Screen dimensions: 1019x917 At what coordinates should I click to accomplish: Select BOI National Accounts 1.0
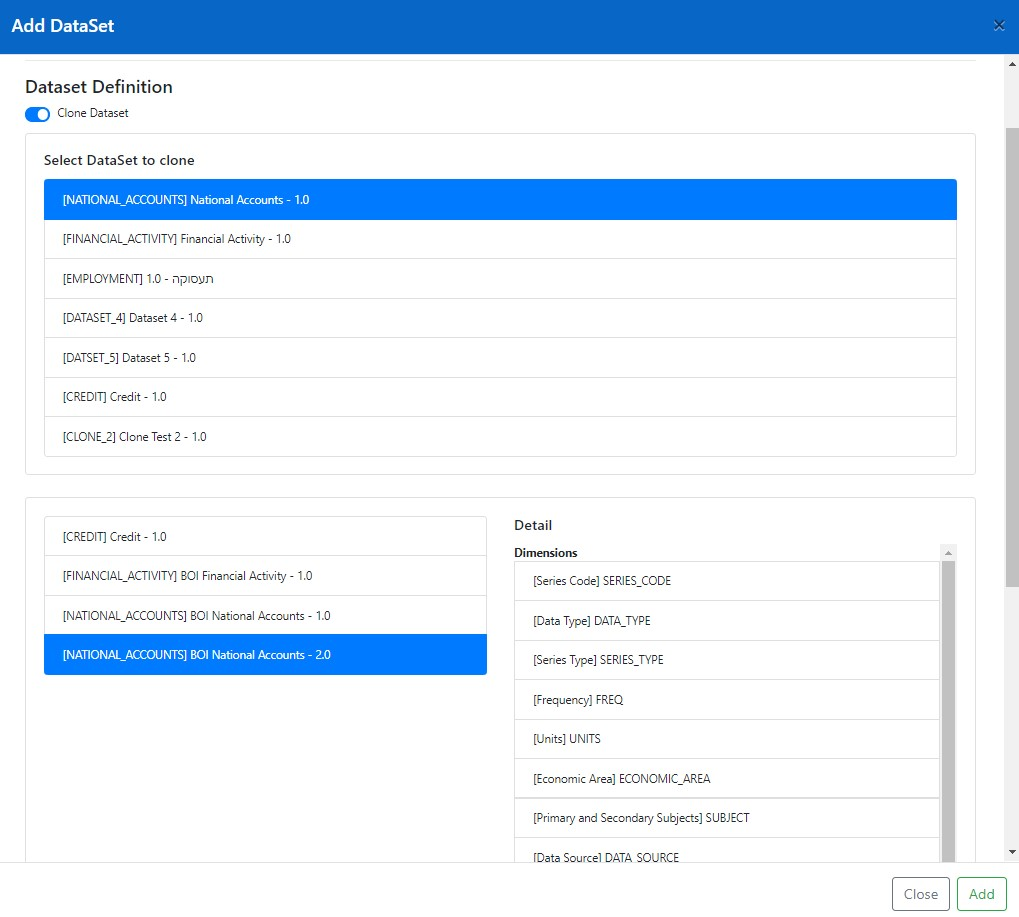click(265, 616)
